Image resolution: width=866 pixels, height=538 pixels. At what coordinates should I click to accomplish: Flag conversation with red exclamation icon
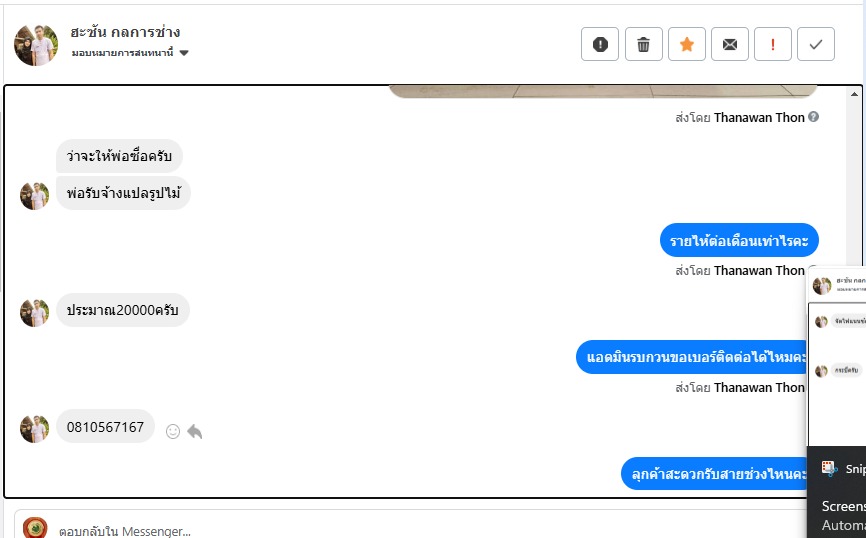773,44
